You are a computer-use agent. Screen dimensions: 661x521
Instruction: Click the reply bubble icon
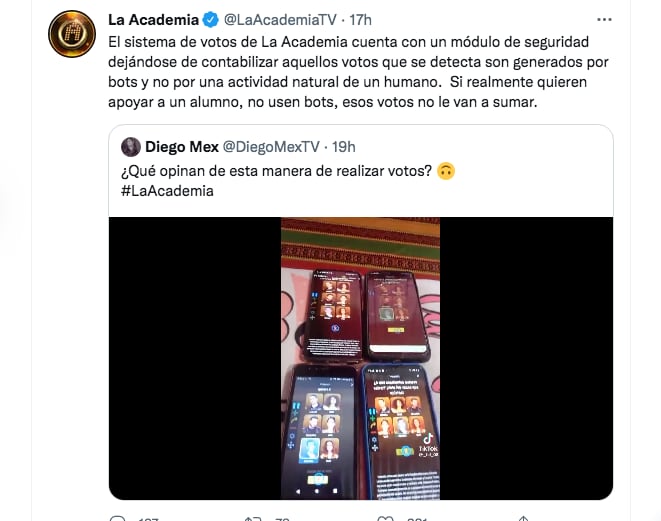point(118,518)
